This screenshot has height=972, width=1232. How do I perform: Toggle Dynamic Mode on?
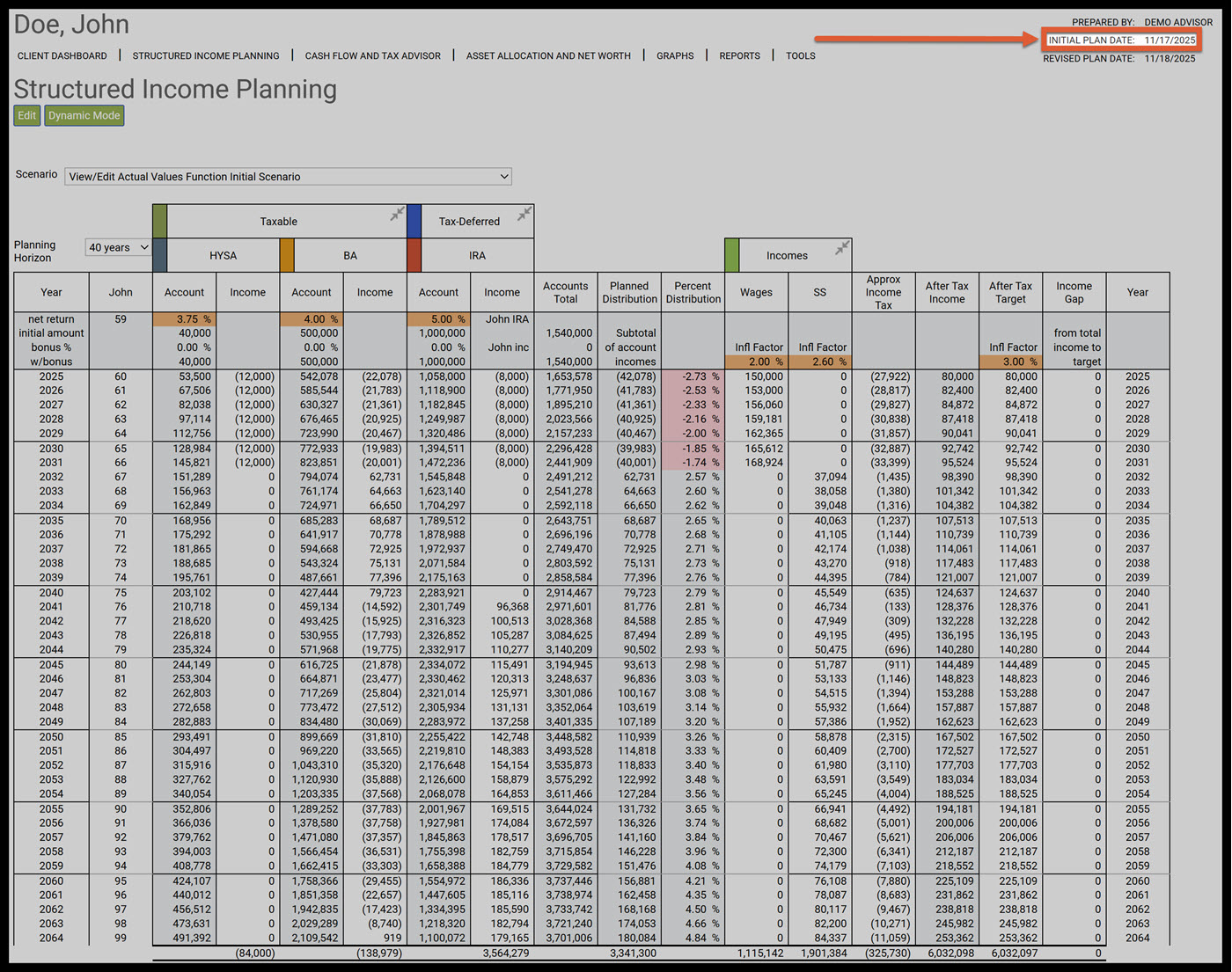click(x=84, y=116)
